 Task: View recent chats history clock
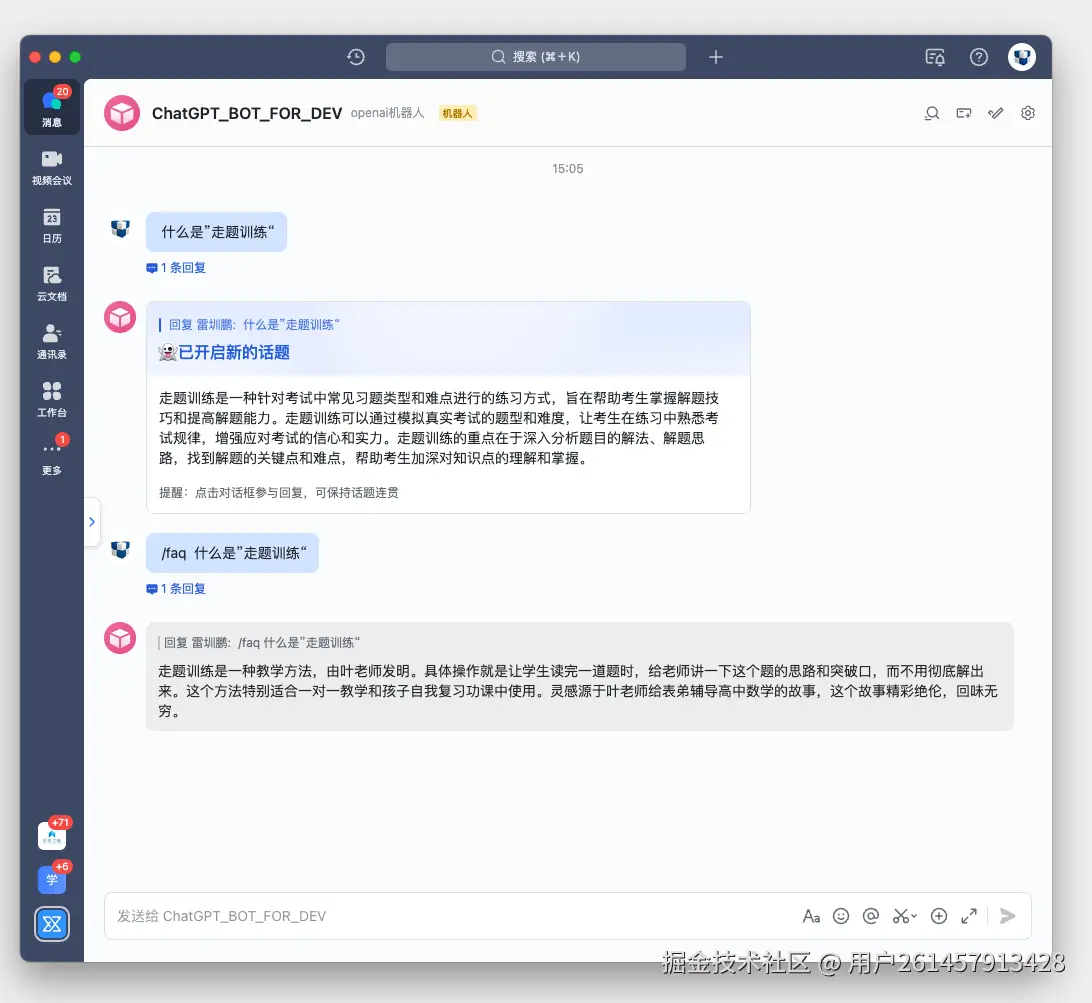point(355,57)
